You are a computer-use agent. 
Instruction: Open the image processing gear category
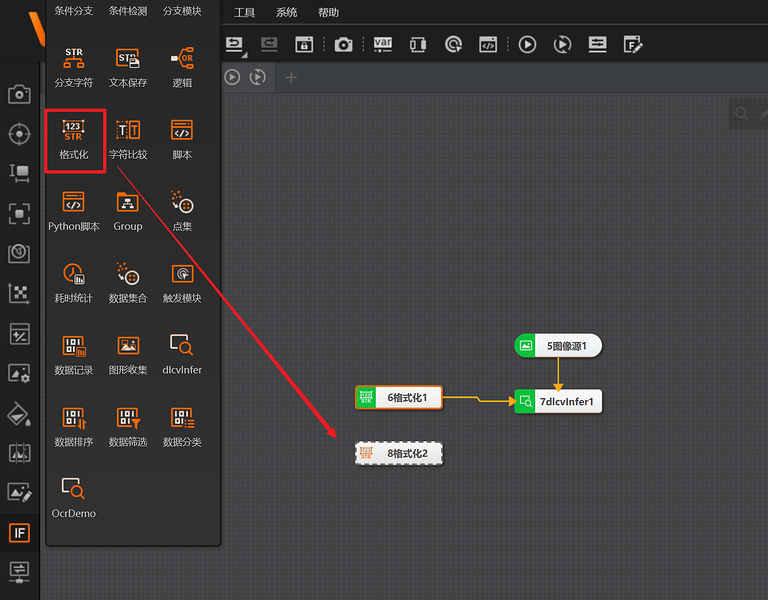pos(20,373)
